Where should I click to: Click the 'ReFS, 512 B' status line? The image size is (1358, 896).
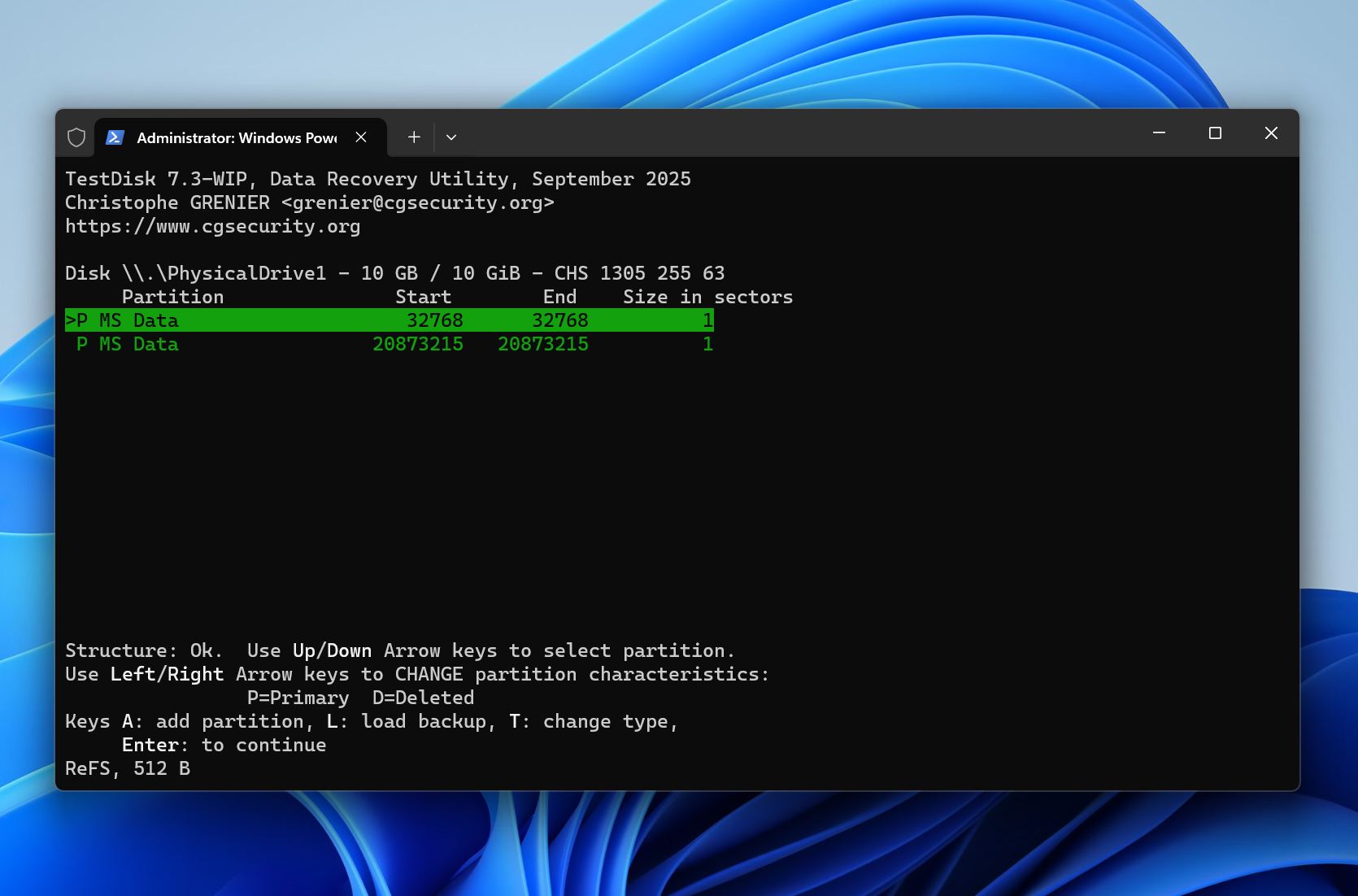(128, 768)
